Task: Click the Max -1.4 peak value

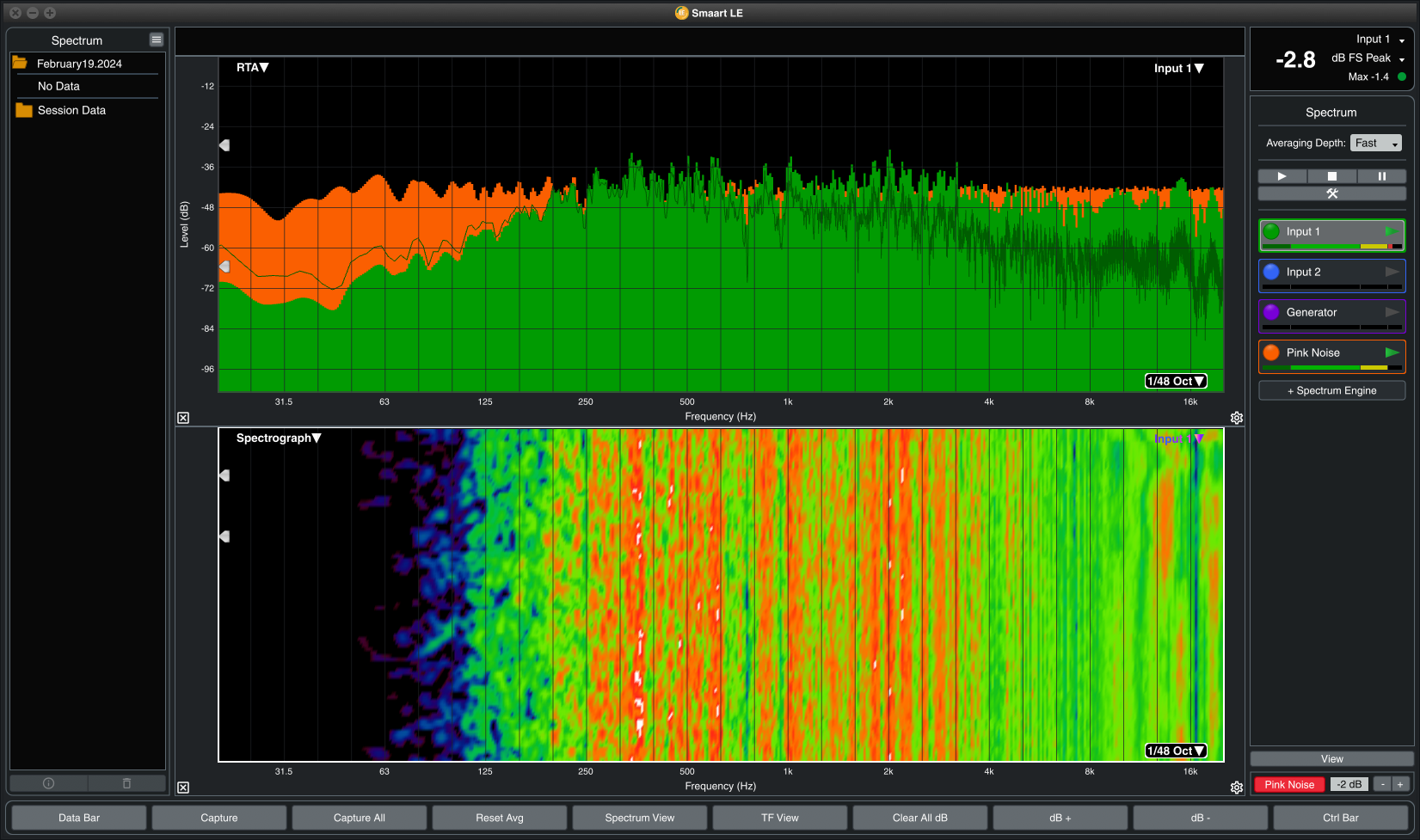Action: click(1368, 77)
